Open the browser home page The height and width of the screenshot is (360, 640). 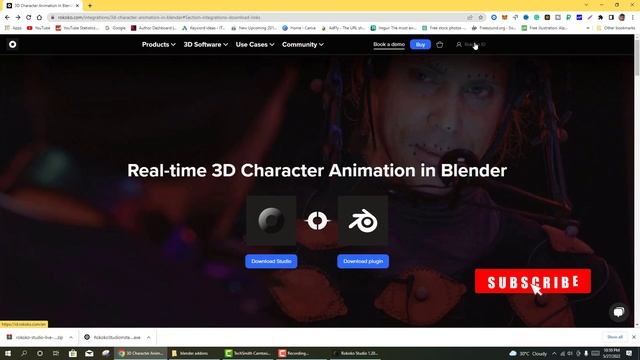click(39, 18)
